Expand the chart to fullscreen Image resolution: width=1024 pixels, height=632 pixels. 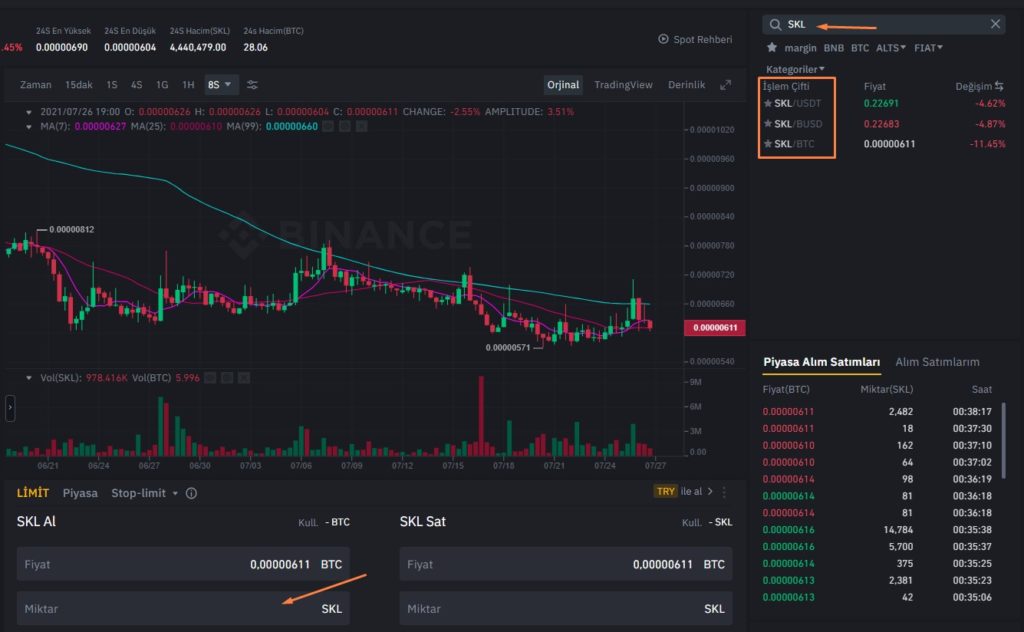pyautogui.click(x=726, y=85)
